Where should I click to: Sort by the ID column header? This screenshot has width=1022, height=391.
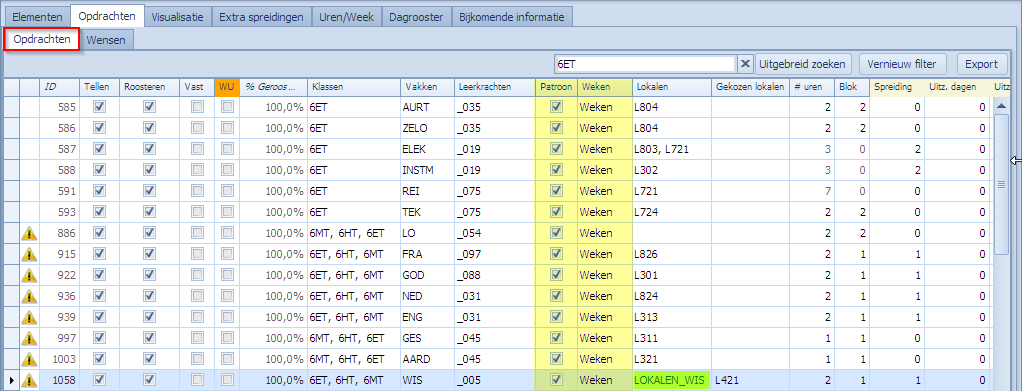(59, 87)
